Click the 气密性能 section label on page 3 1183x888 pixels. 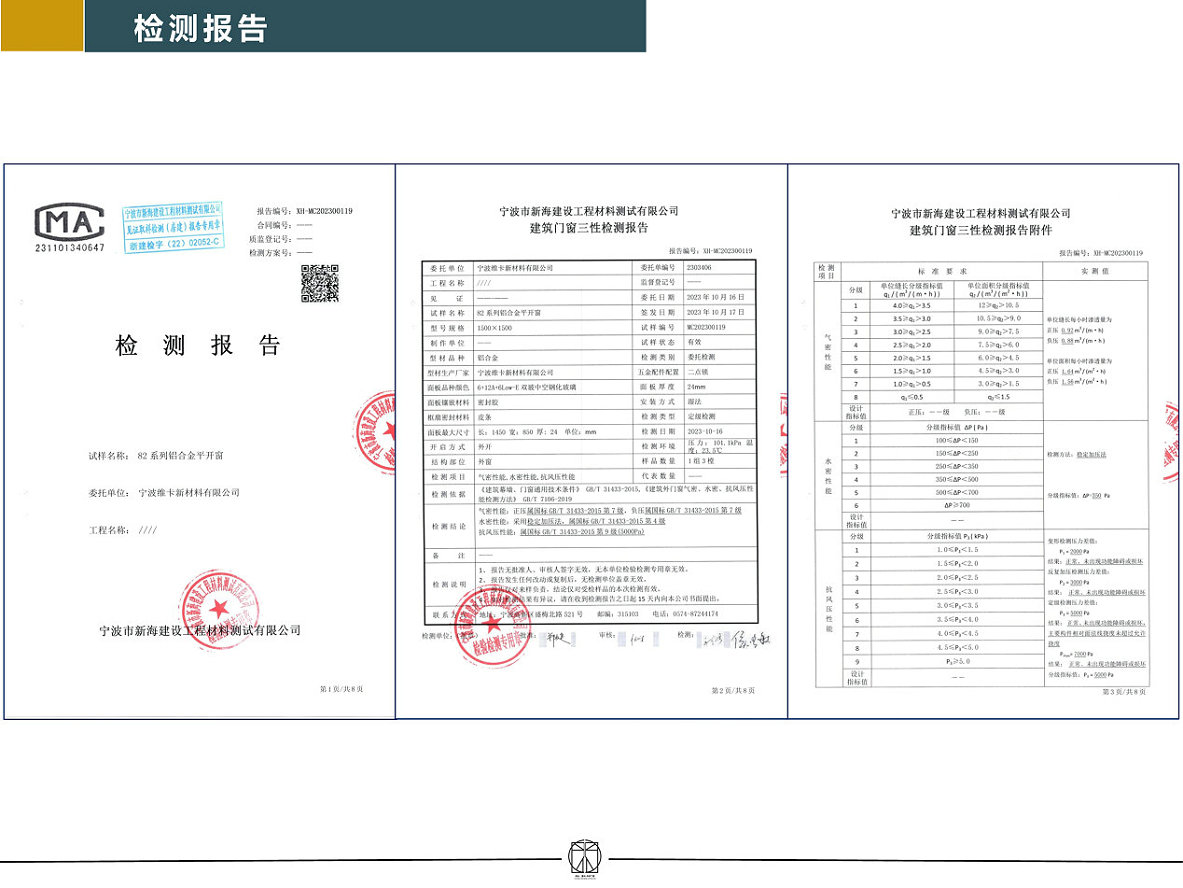[828, 351]
